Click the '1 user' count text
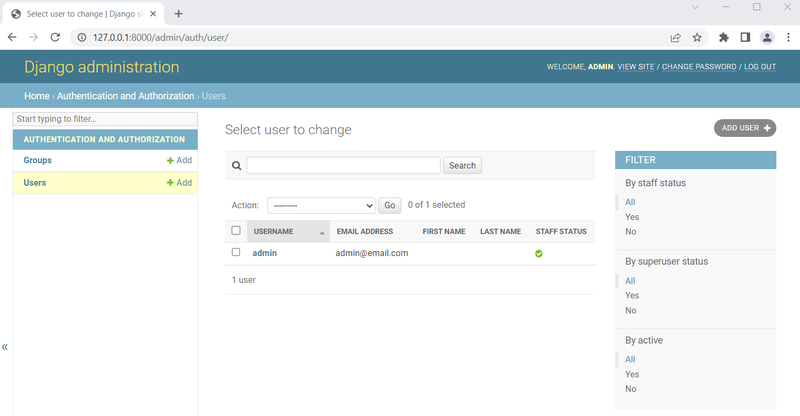The height and width of the screenshot is (416, 800). [x=243, y=280]
